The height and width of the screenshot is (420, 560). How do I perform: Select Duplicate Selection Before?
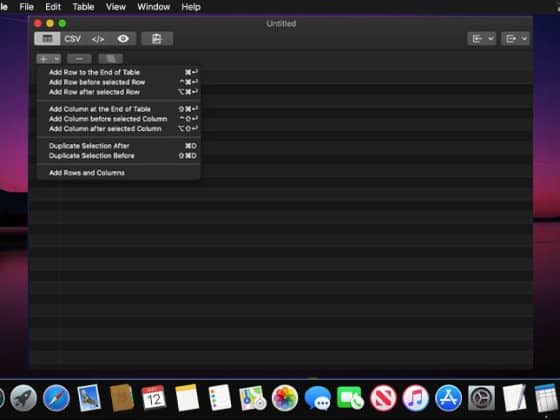(x=119, y=156)
